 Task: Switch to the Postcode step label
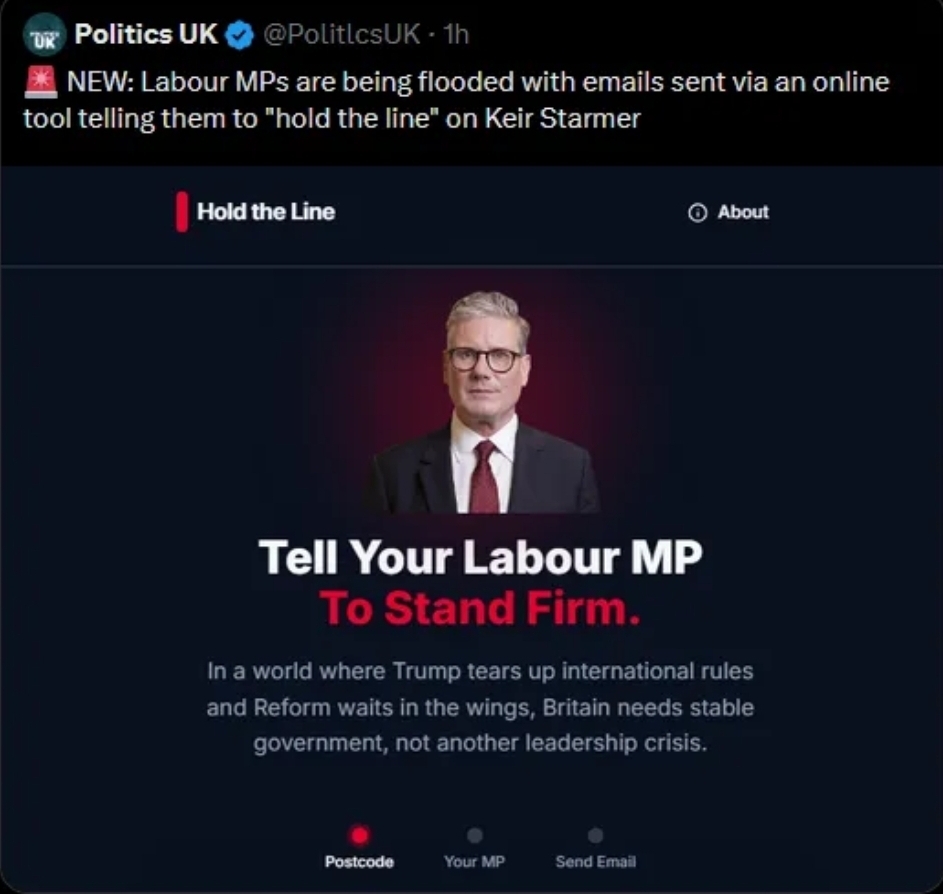click(359, 862)
